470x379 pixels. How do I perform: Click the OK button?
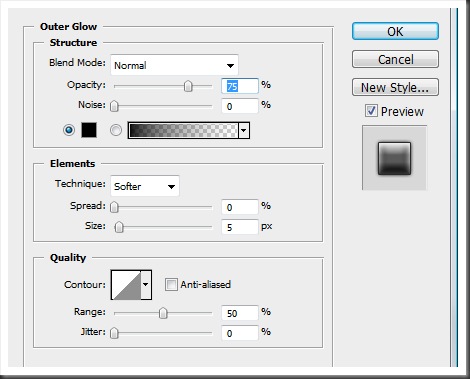[395, 31]
